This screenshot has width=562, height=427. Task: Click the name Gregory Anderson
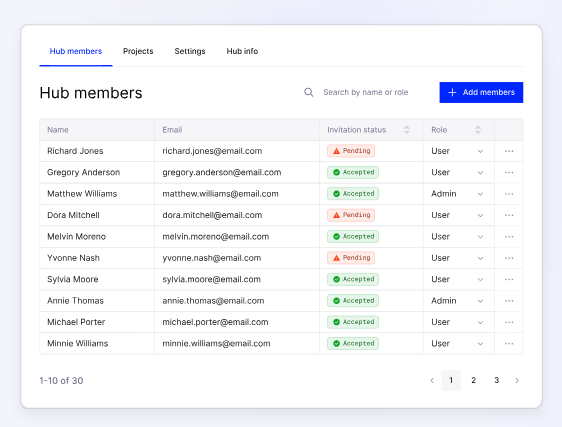click(x=84, y=172)
